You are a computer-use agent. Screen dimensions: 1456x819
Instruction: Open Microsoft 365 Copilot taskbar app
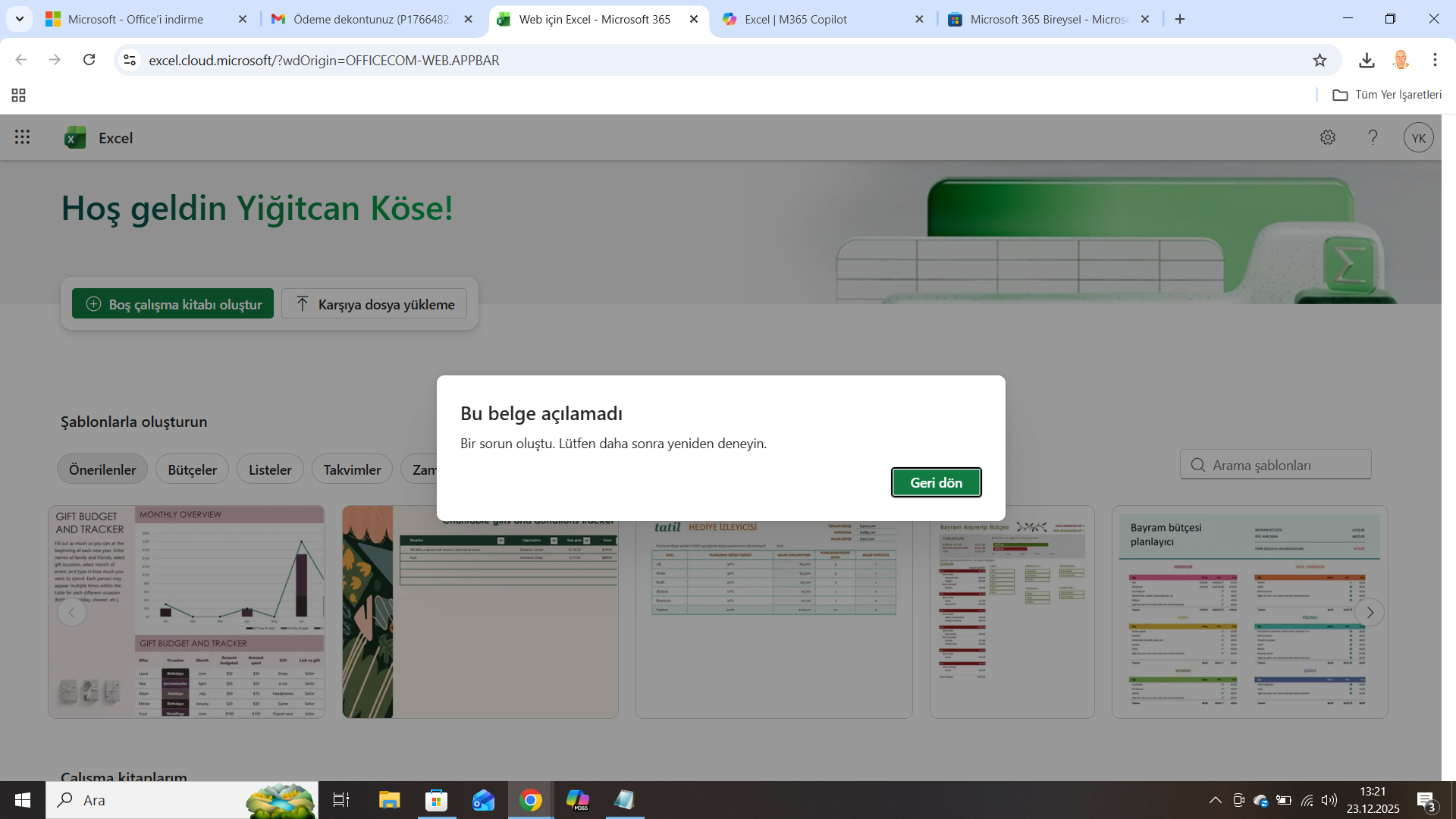point(577,800)
